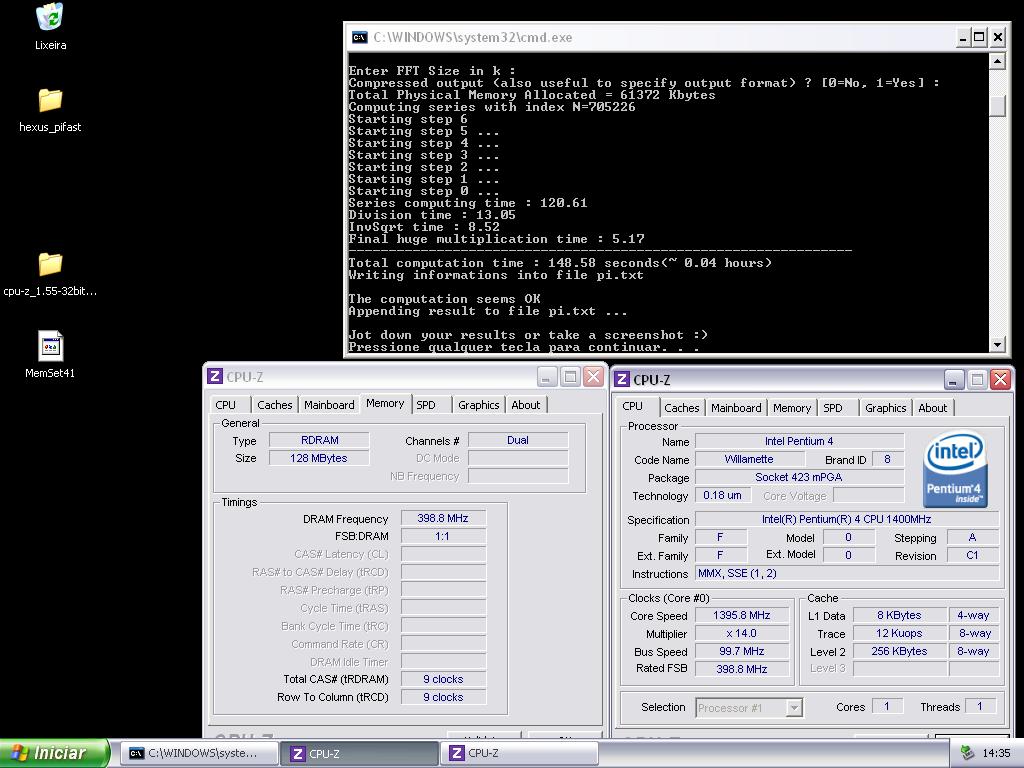Open Graphics tab in left CPU-Z window
This screenshot has width=1024, height=768.
click(x=479, y=405)
